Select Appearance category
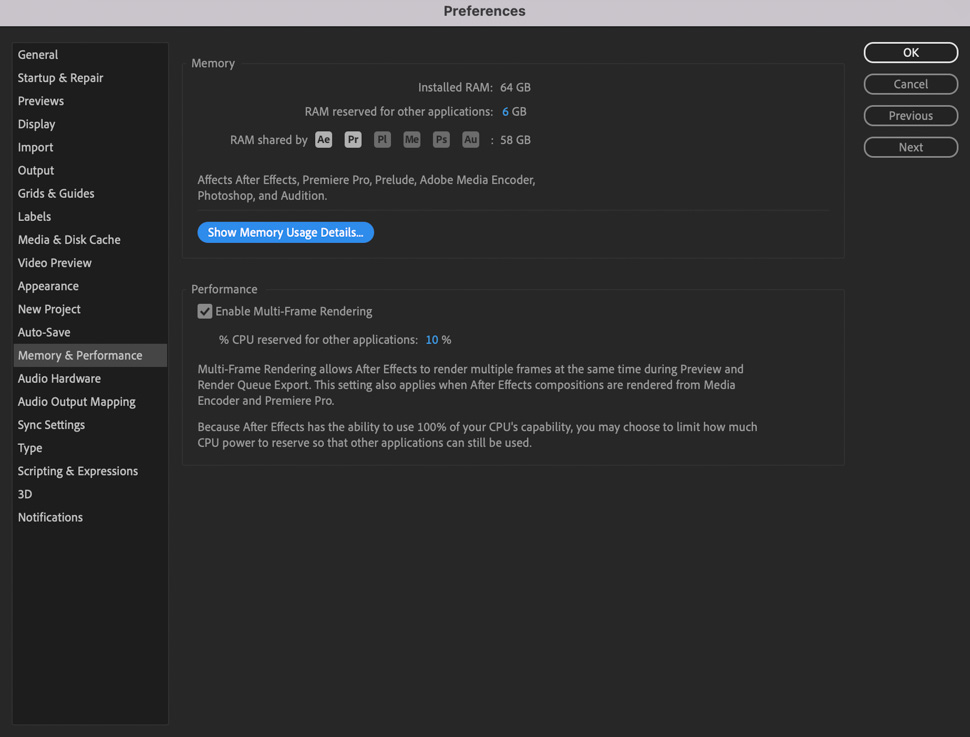970x737 pixels. coord(90,286)
